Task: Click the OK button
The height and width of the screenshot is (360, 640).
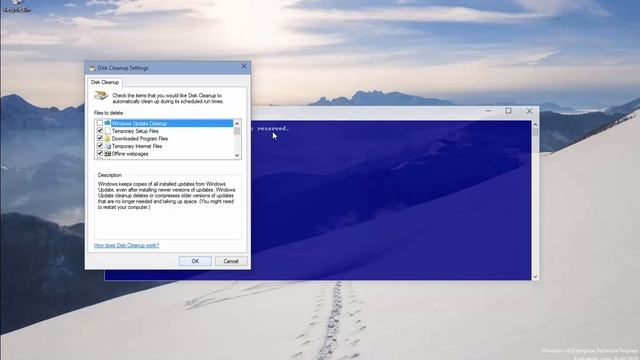Action: [195, 261]
